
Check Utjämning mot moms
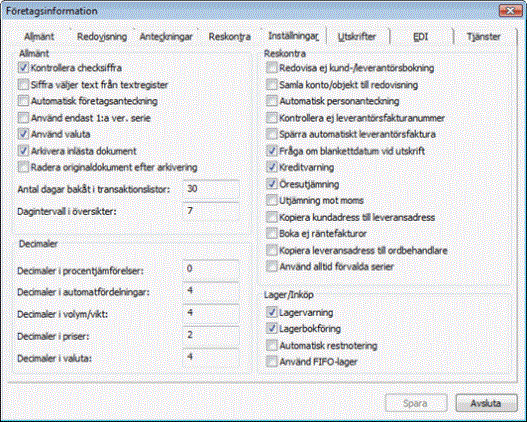(x=272, y=200)
